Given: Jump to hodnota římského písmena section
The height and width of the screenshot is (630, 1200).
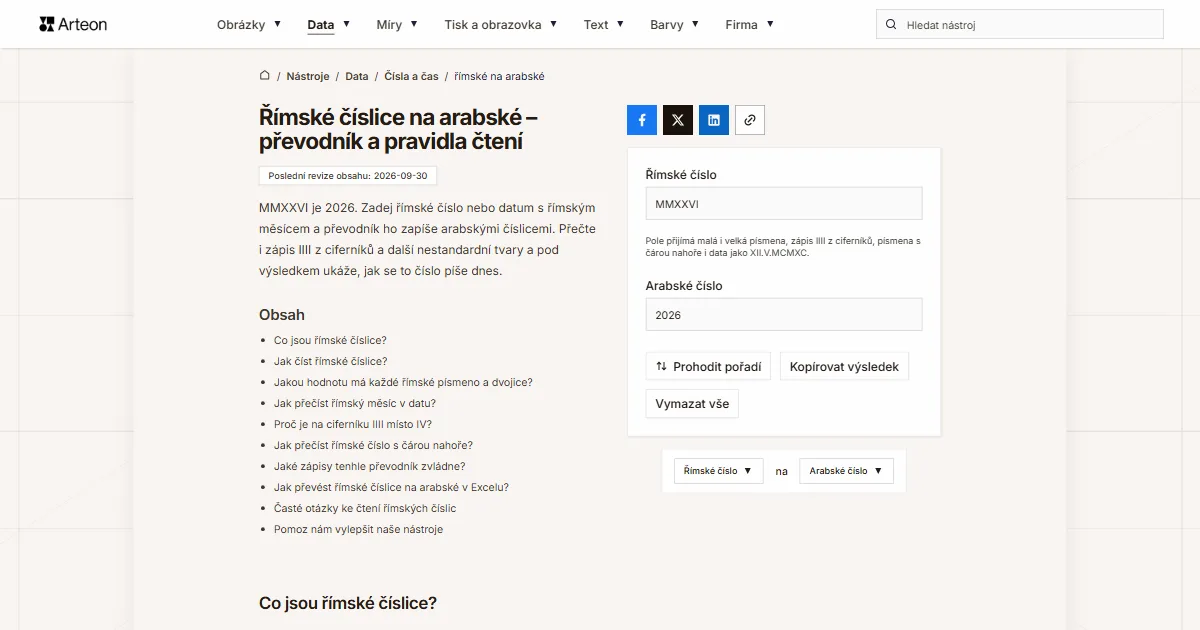Looking at the screenshot, I should click(403, 382).
